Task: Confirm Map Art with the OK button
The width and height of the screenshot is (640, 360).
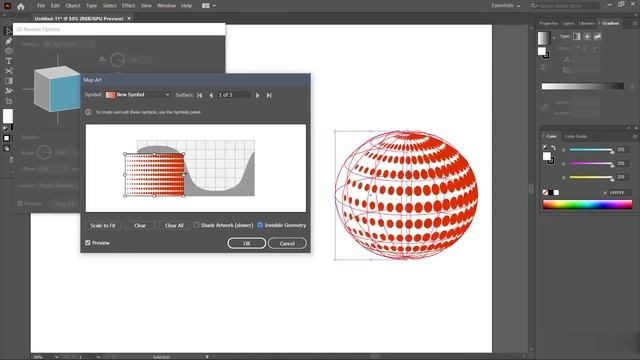Action: (247, 243)
